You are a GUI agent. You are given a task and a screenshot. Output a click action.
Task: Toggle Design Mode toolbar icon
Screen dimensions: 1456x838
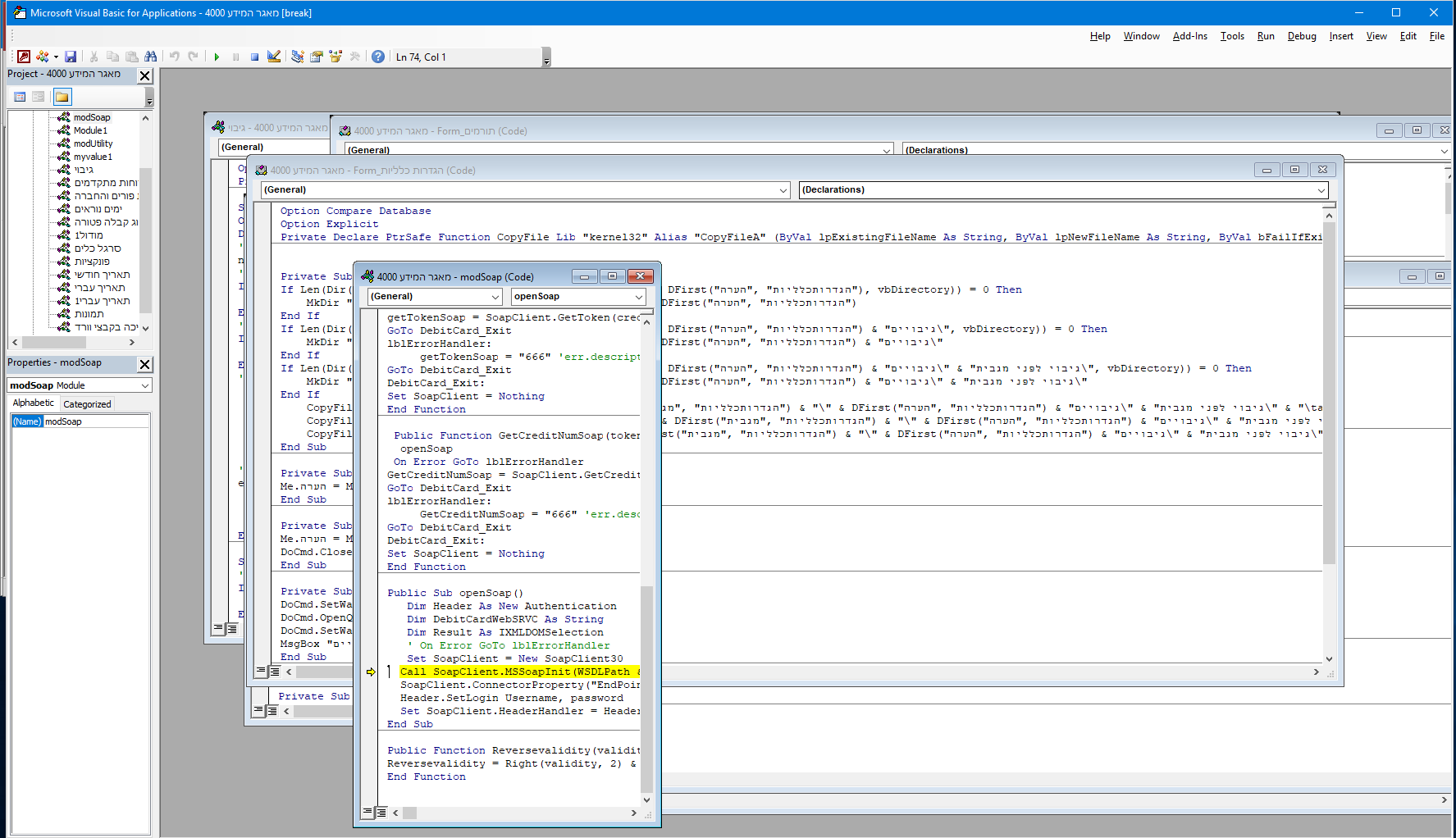coord(274,57)
